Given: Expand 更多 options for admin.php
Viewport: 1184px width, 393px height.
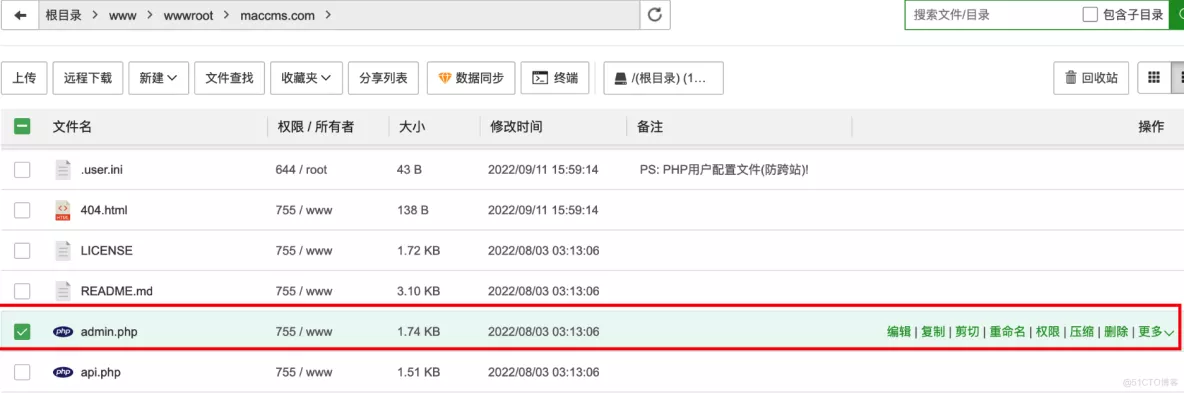Looking at the screenshot, I should pos(1155,332).
